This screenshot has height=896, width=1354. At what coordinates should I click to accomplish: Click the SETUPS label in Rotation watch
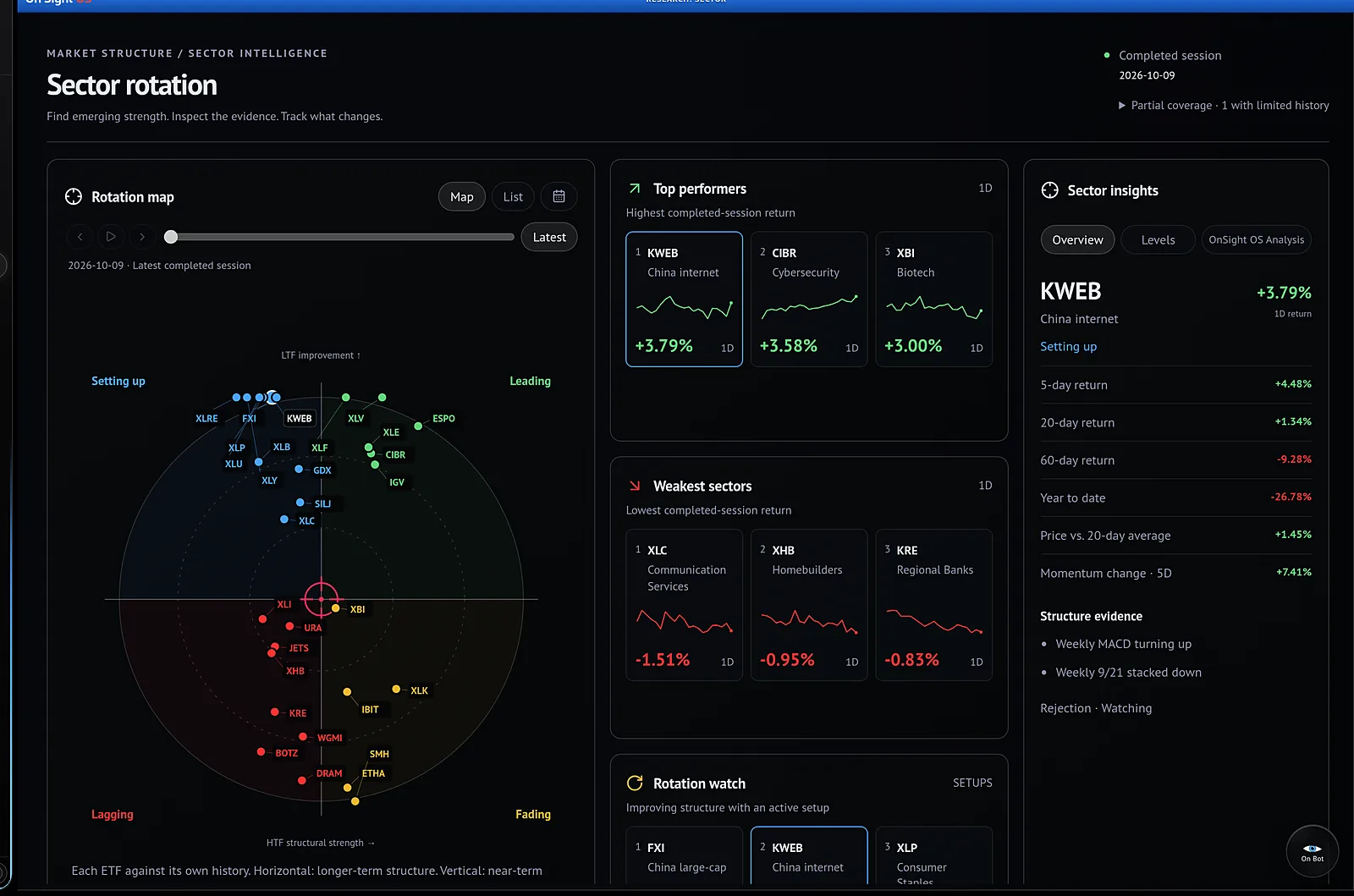coord(972,783)
